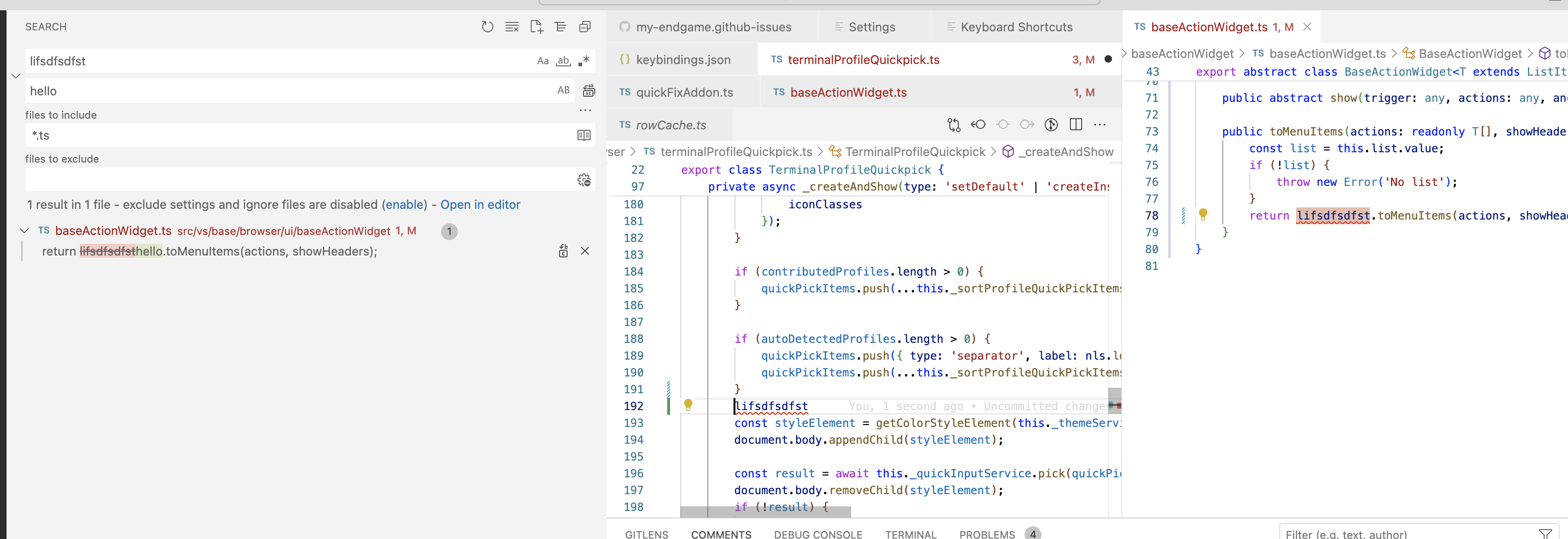
Task: Open a new search editor
Action: (x=536, y=27)
